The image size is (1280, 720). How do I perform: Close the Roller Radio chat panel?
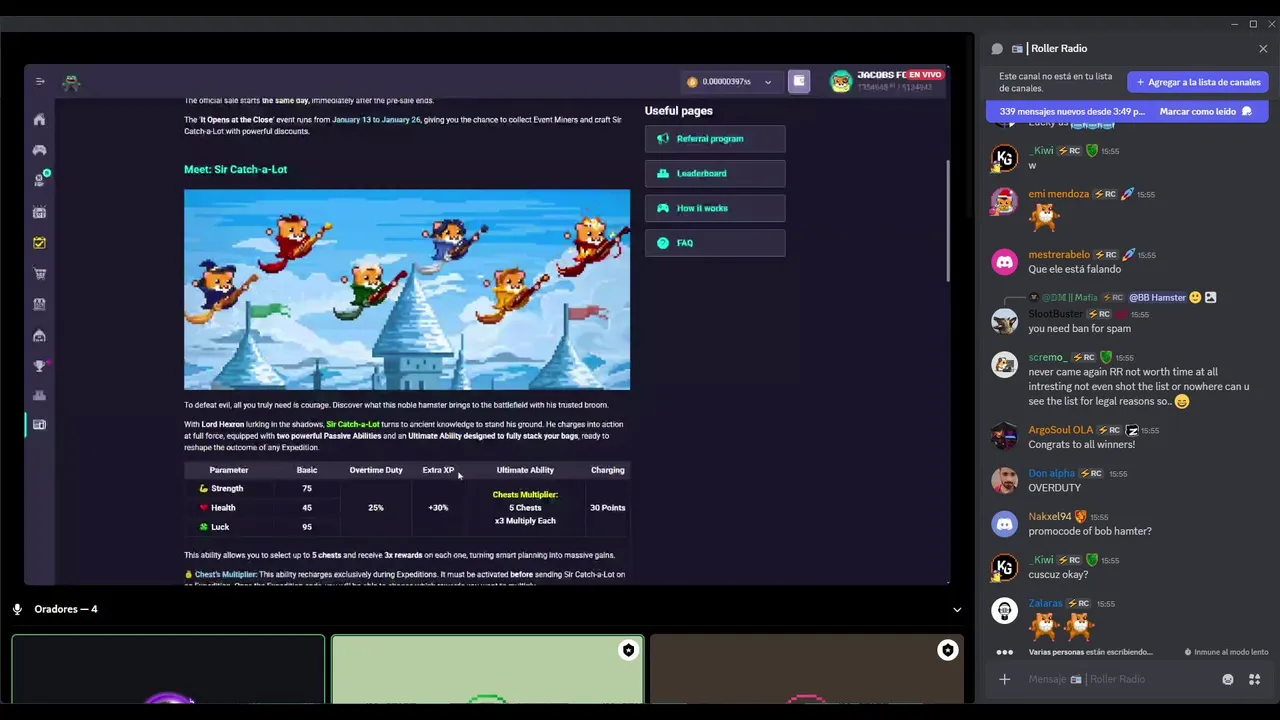click(1263, 49)
